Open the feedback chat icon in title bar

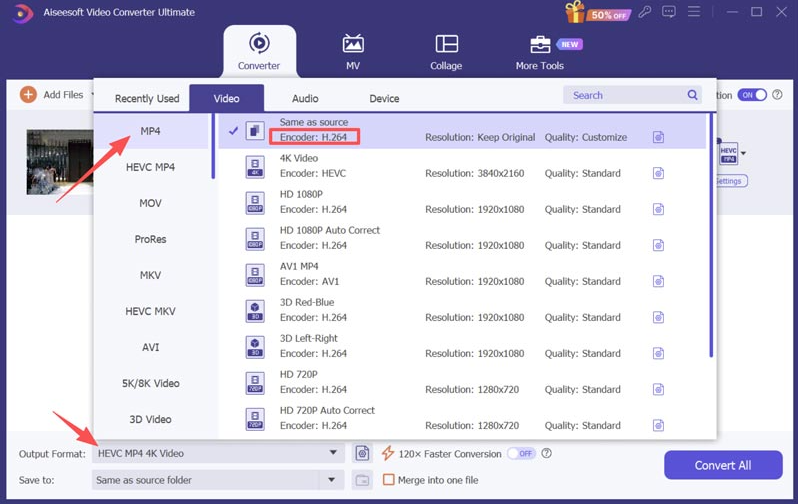[x=669, y=12]
